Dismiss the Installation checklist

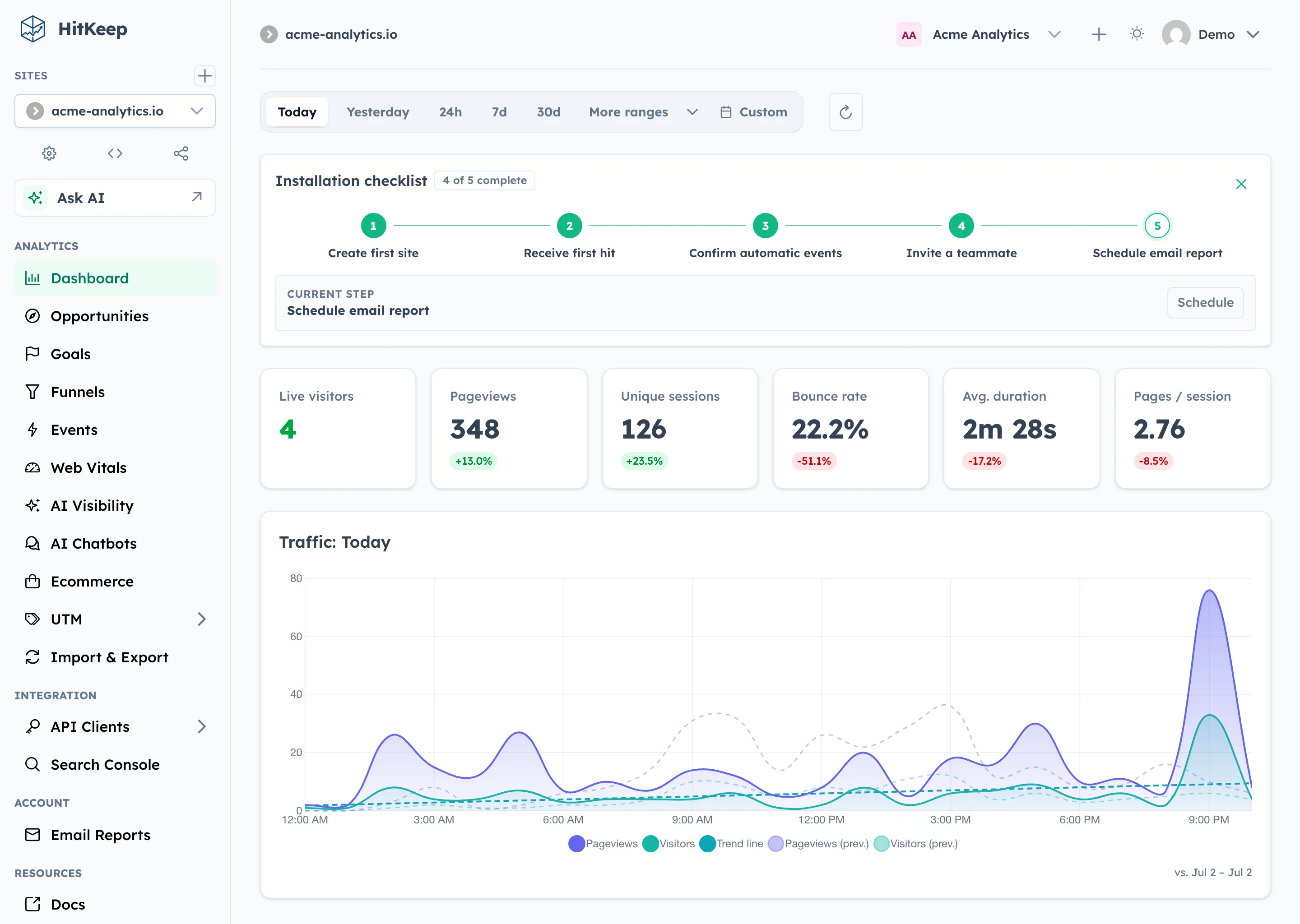1241,184
